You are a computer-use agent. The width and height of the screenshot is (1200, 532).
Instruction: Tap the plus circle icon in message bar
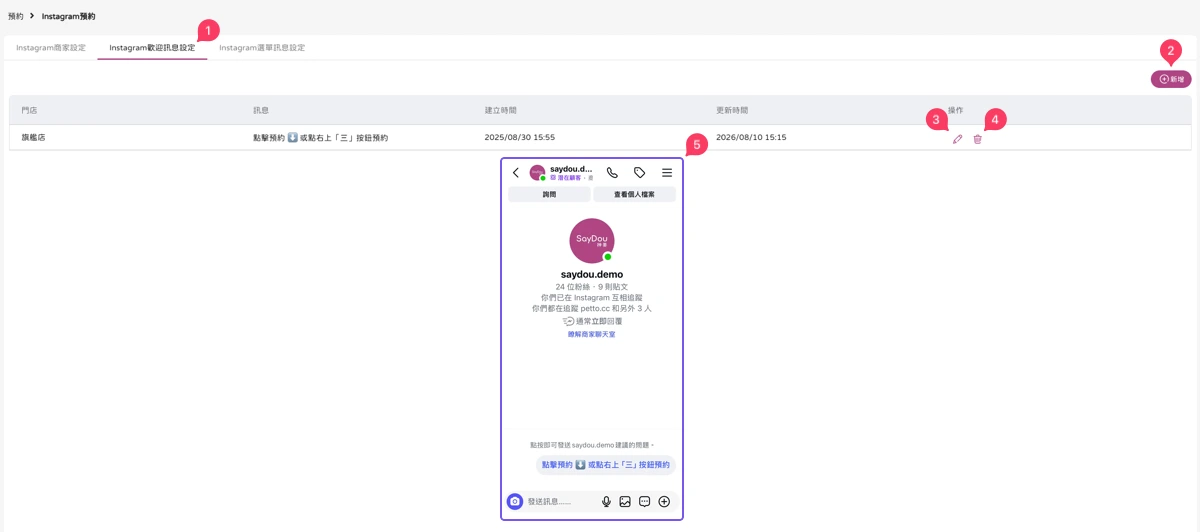click(x=664, y=501)
